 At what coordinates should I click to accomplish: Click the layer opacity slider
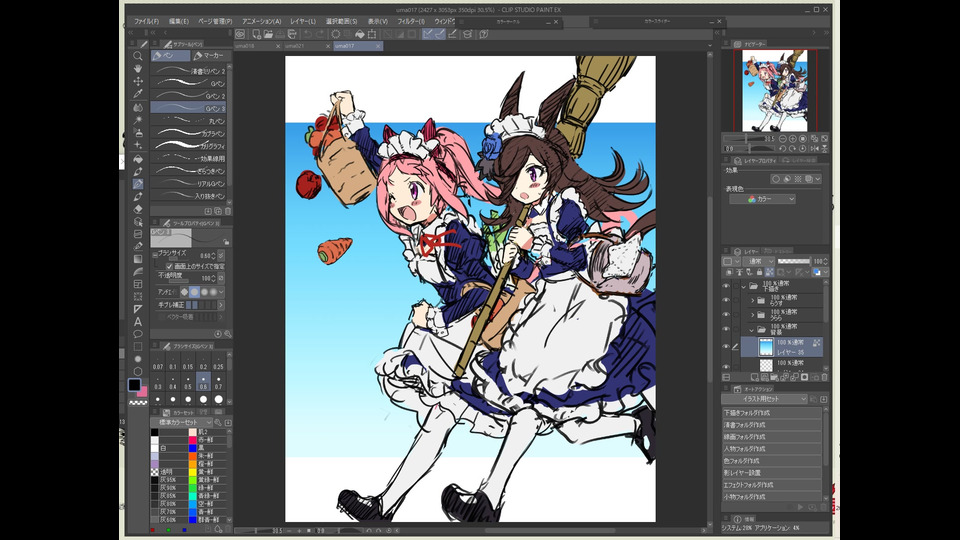793,261
